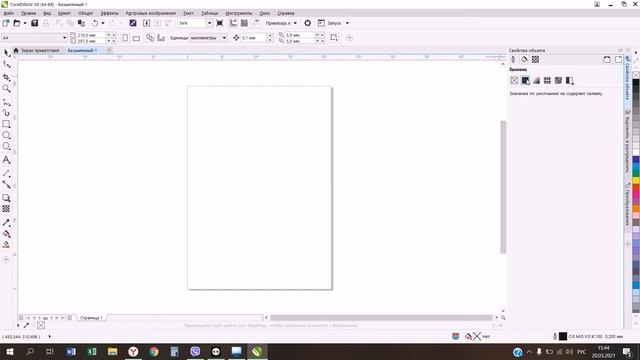Select the Parallel Dimension tool
Viewport: 640px width, 360px height.
[x=6, y=173]
